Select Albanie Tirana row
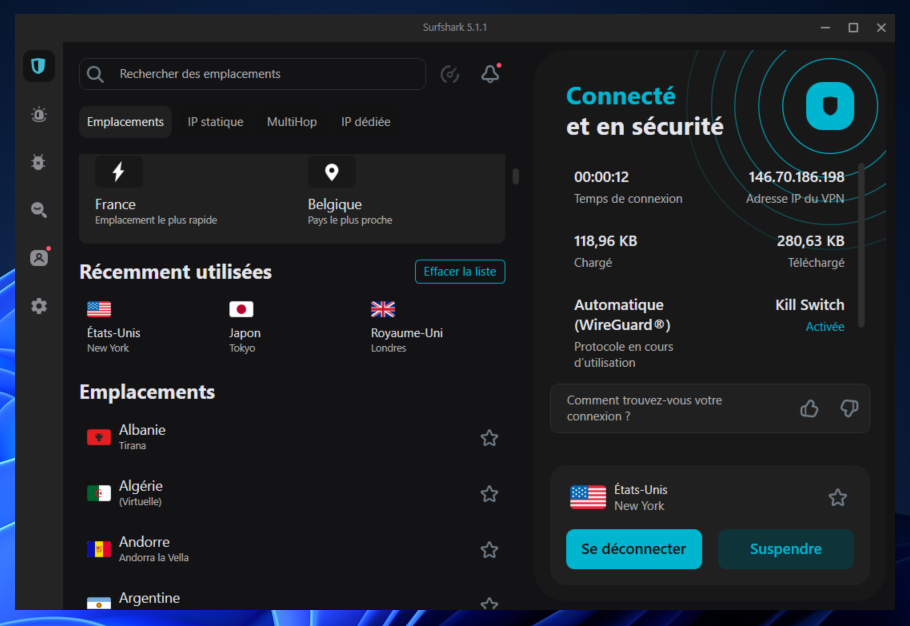Image resolution: width=910 pixels, height=626 pixels. tap(292, 437)
